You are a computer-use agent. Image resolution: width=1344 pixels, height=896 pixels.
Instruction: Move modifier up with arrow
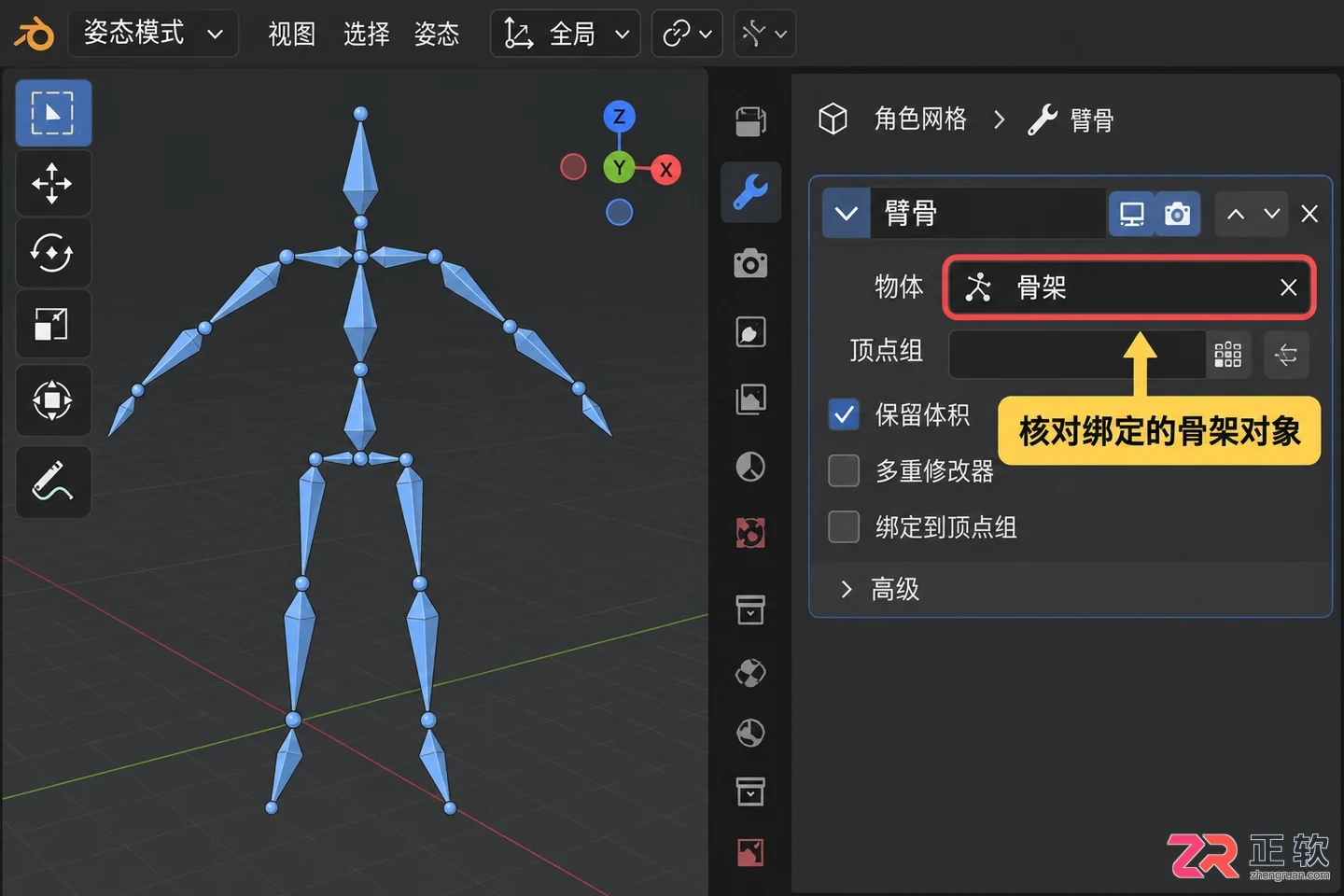(1236, 214)
